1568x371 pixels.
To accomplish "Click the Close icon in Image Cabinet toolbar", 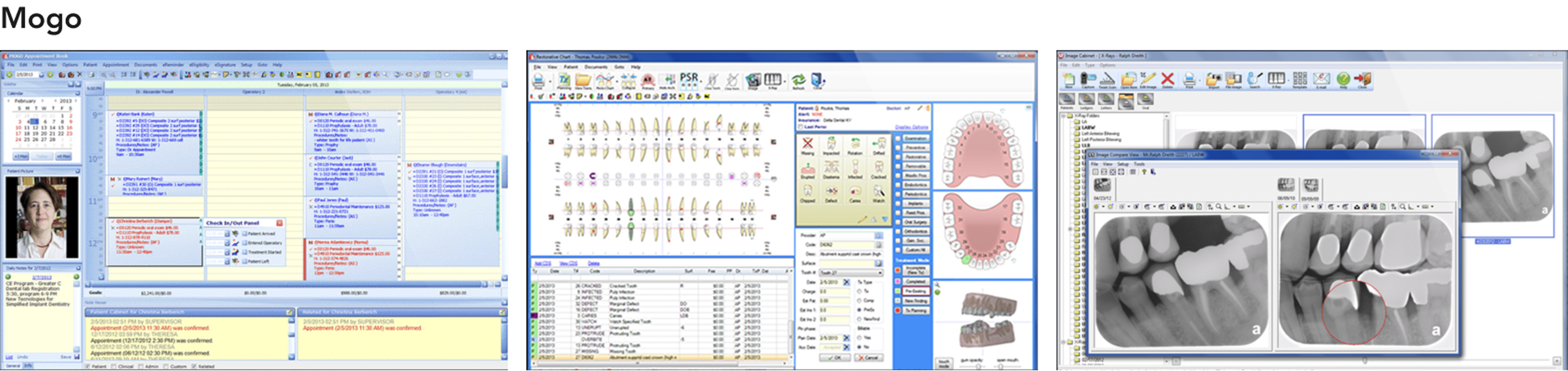I will tap(1363, 80).
